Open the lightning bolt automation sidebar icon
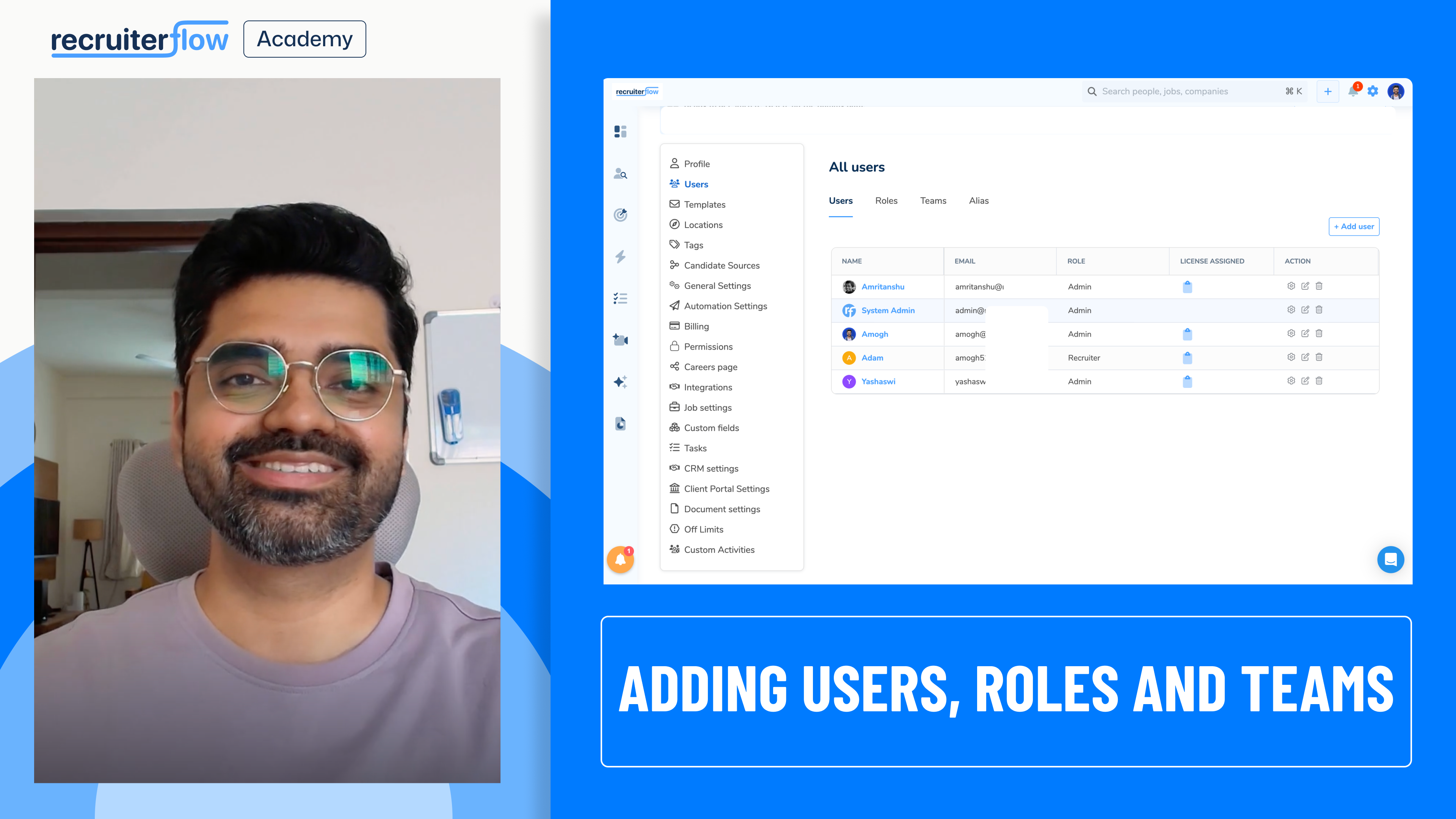This screenshot has height=819, width=1456. pos(620,257)
